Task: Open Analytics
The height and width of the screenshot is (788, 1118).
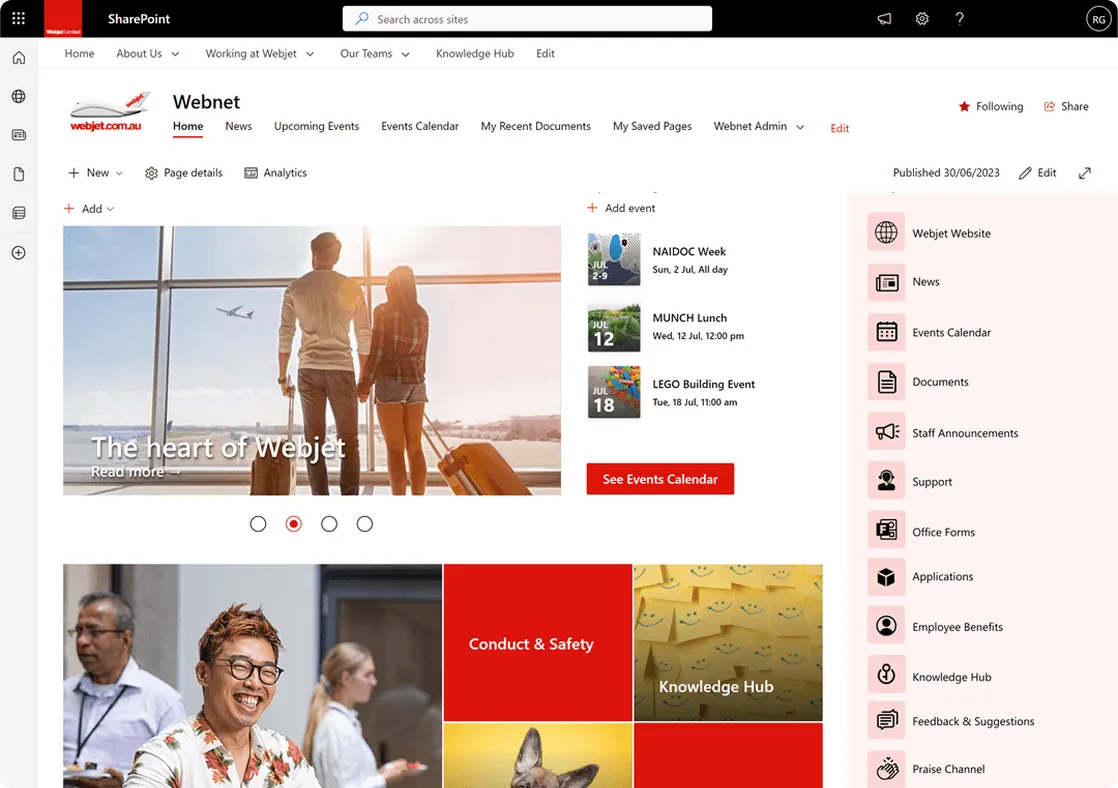Action: (x=275, y=173)
